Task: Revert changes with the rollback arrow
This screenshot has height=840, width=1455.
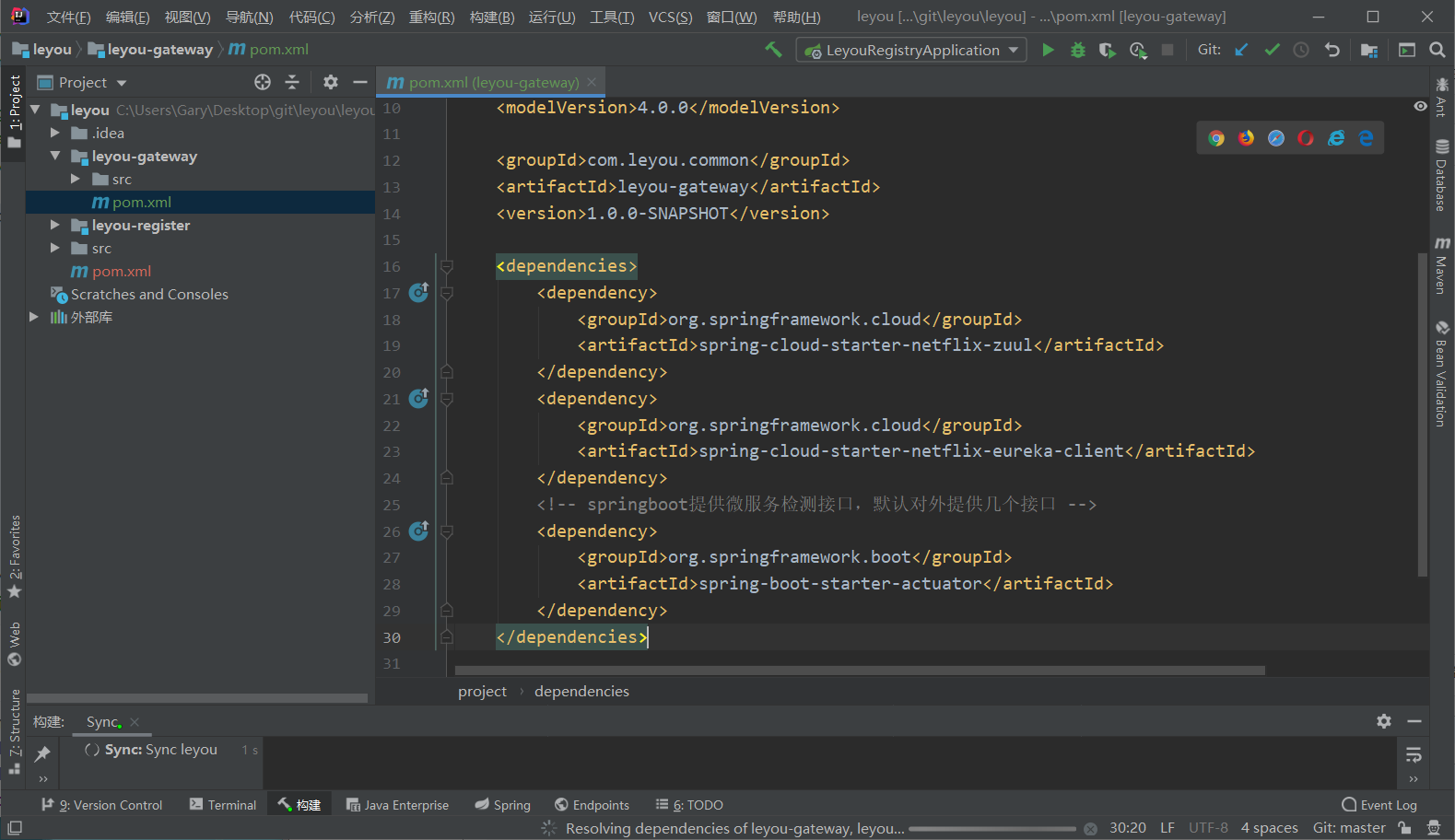Action: (1332, 50)
